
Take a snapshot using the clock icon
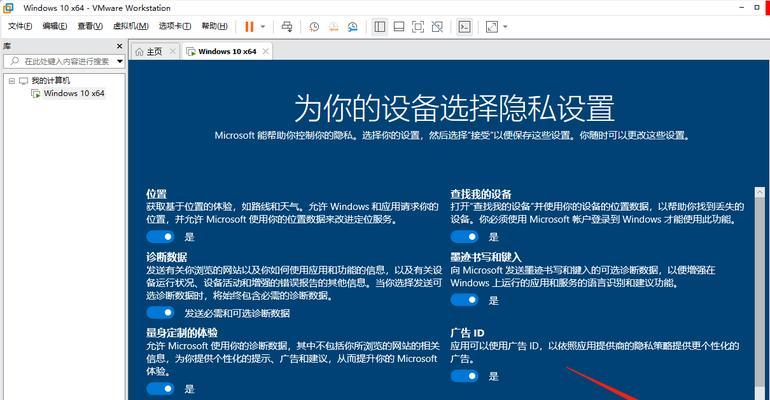[x=314, y=27]
